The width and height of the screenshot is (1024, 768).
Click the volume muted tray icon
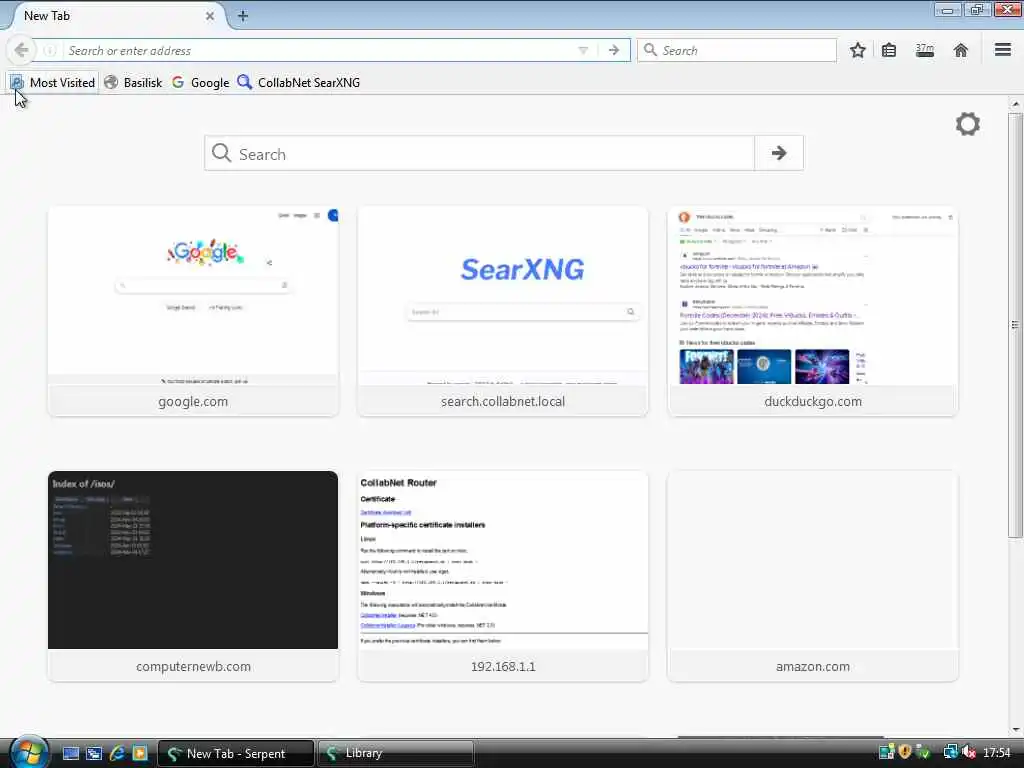pos(968,753)
